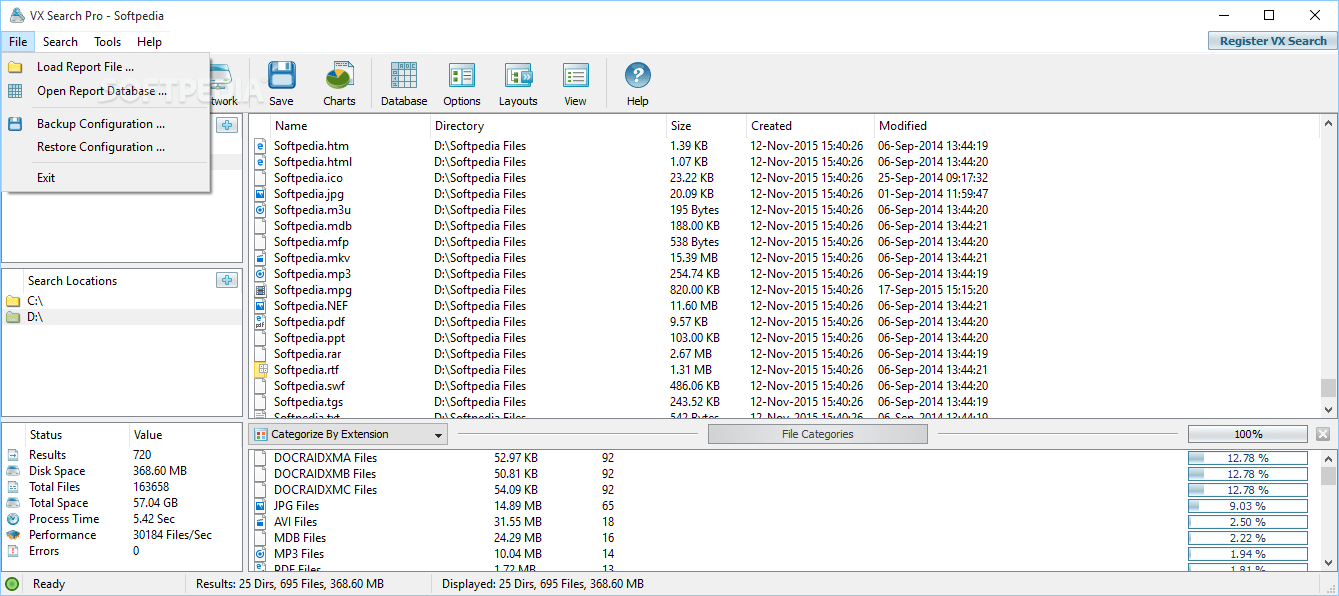
Task: Click the file icon of Softpedia.pdf
Action: [260, 322]
